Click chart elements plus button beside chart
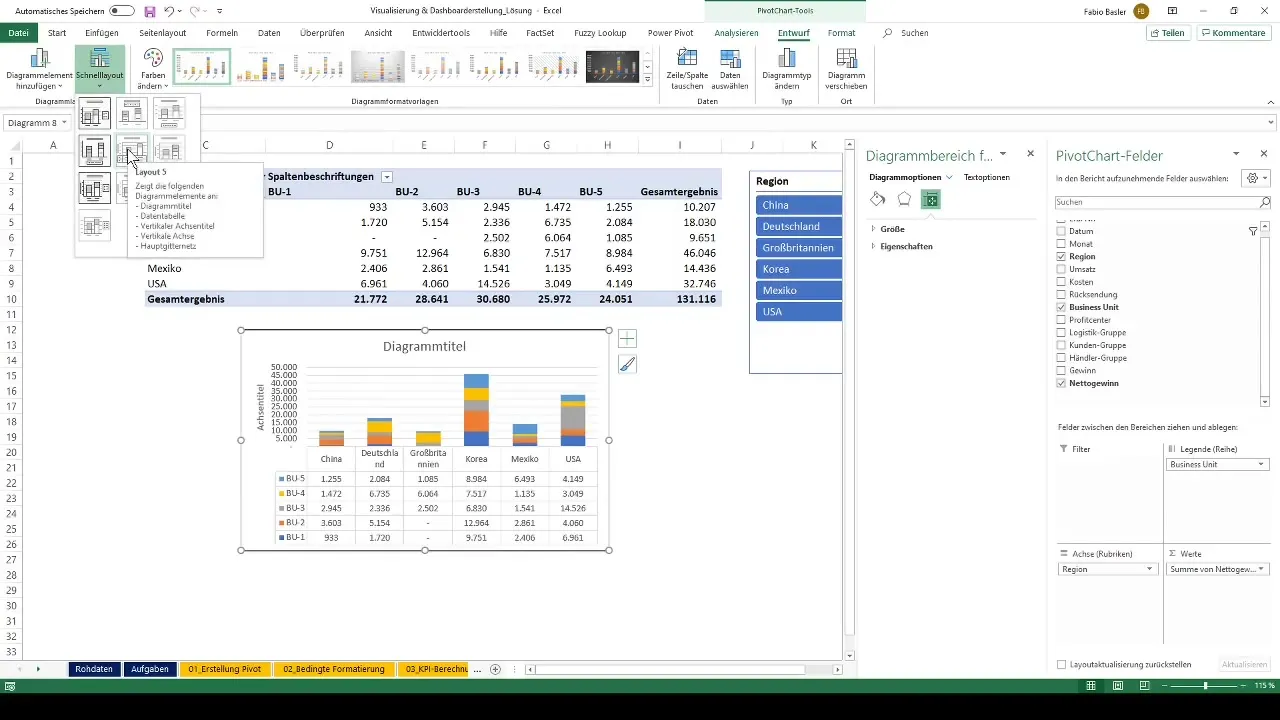 tap(627, 339)
